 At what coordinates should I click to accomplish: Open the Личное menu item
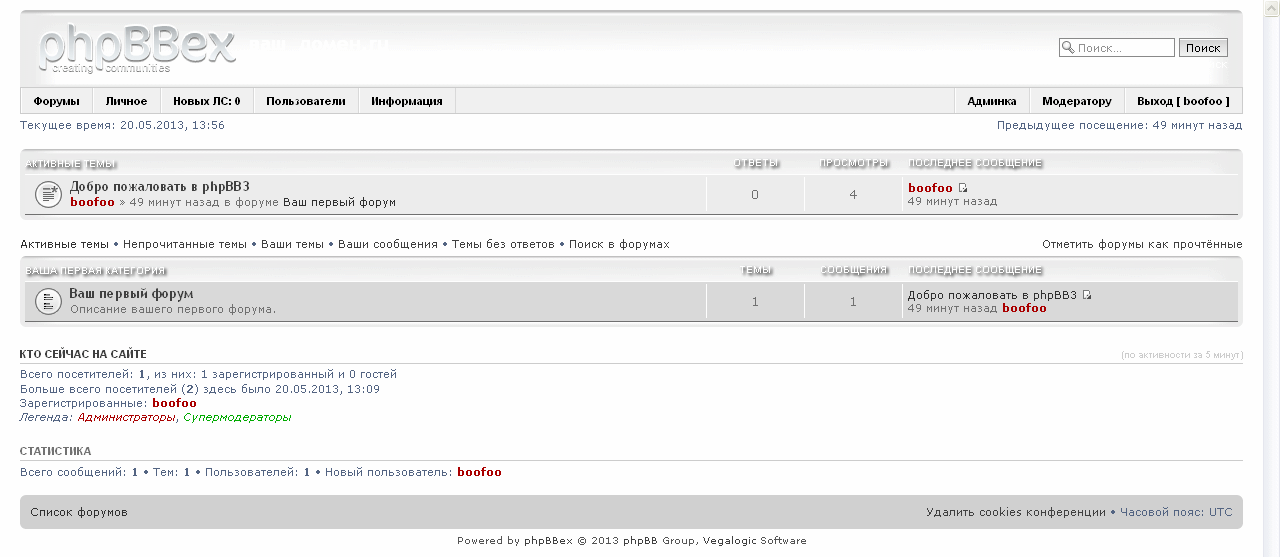click(x=126, y=101)
